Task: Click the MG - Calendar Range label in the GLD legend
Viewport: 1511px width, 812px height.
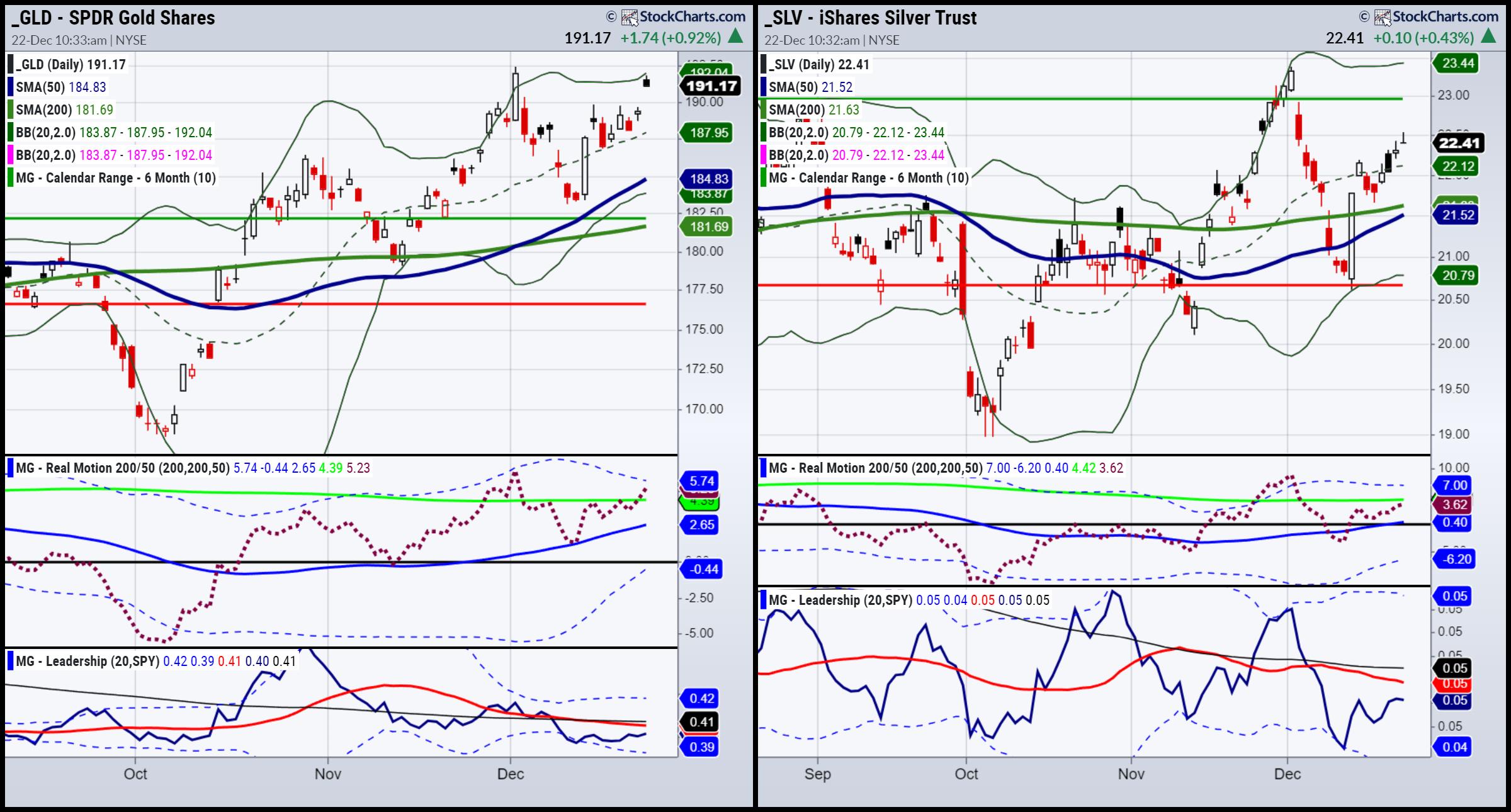Action: point(116,178)
